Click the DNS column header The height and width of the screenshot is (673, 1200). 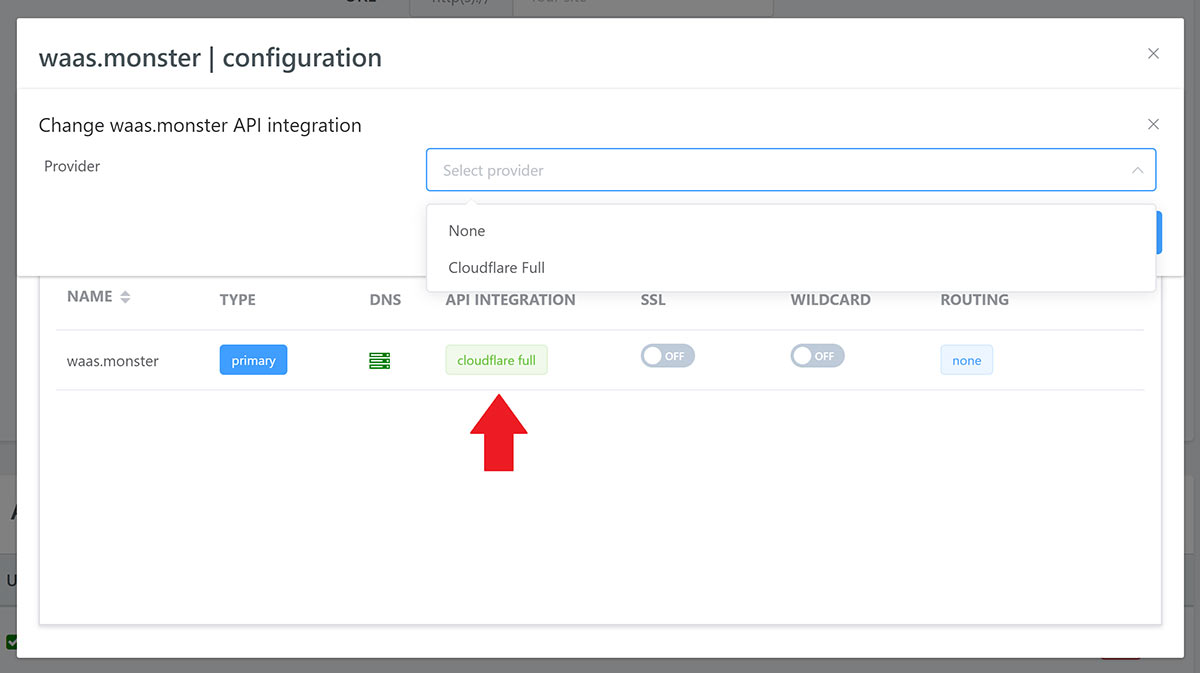[x=385, y=300]
